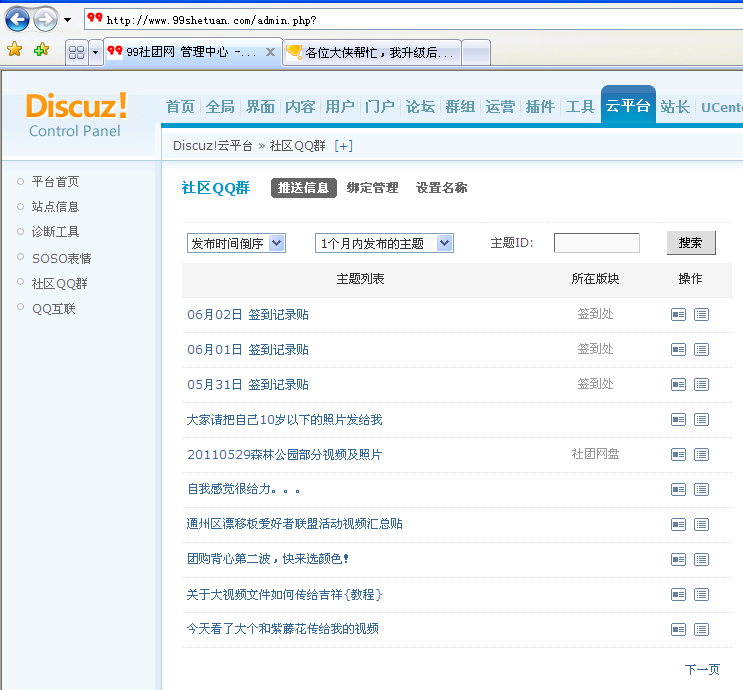Open the 用户 top menu
Viewport: 743px width, 690px height.
340,107
